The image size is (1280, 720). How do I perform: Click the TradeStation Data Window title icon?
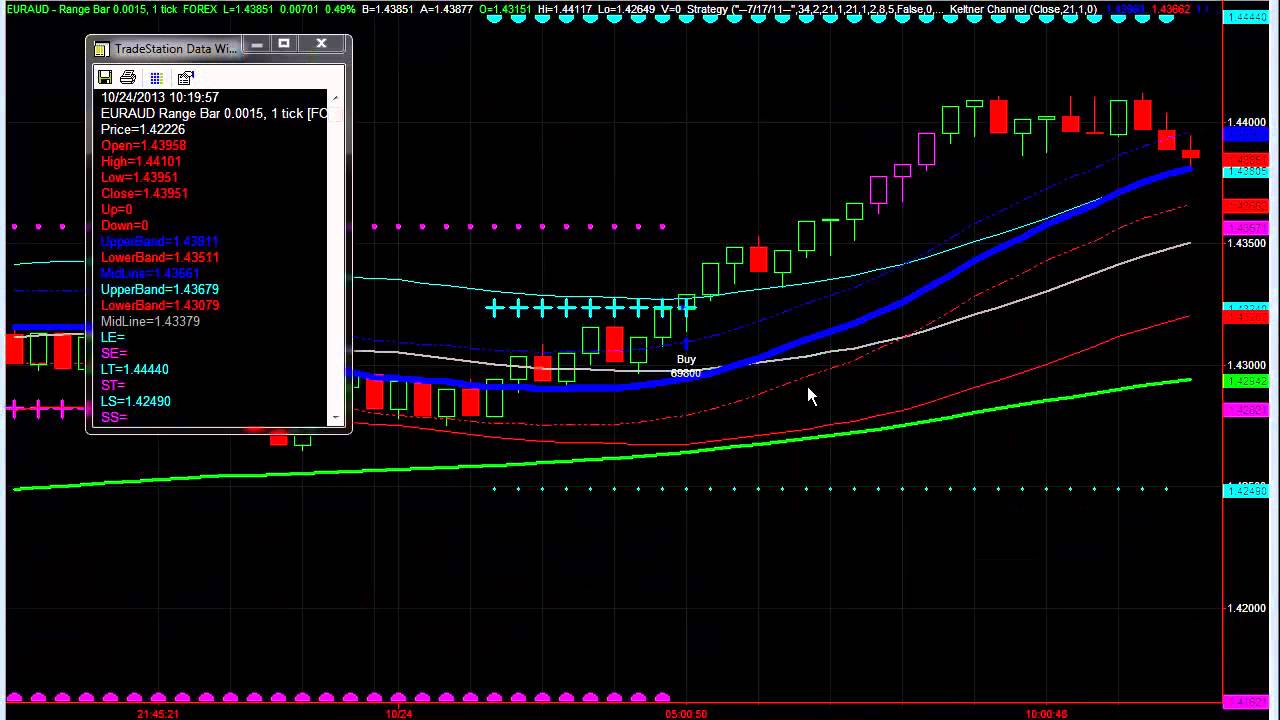(101, 48)
